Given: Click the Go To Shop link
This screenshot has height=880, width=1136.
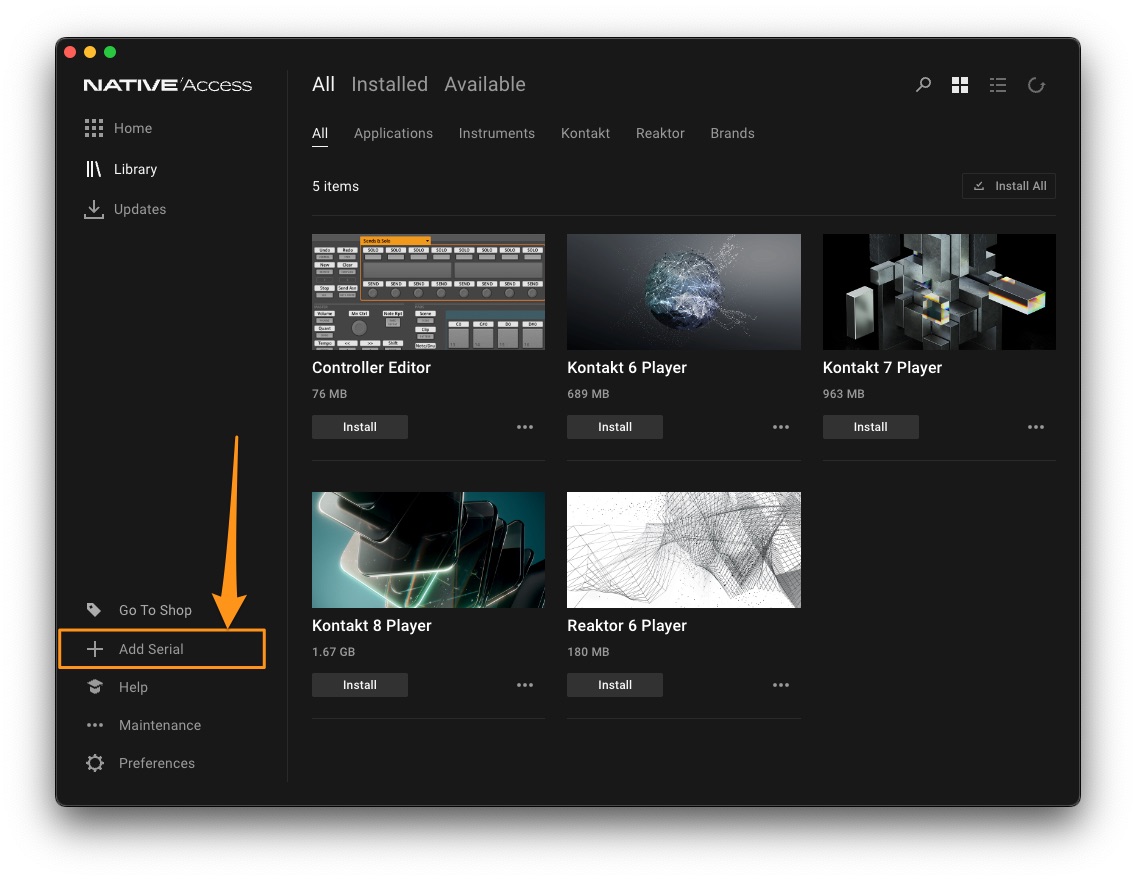Looking at the screenshot, I should (x=155, y=610).
